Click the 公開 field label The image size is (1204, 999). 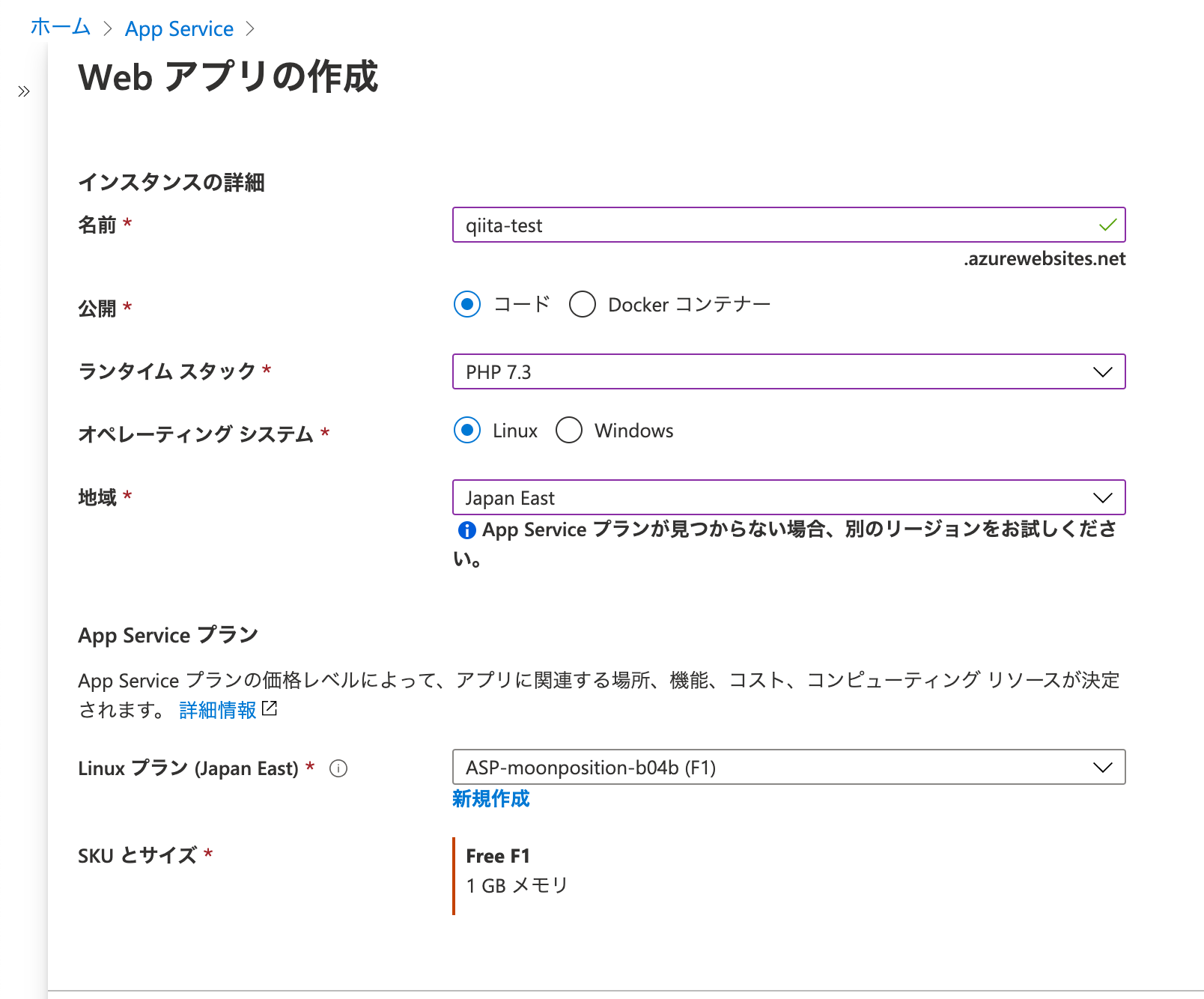point(97,308)
